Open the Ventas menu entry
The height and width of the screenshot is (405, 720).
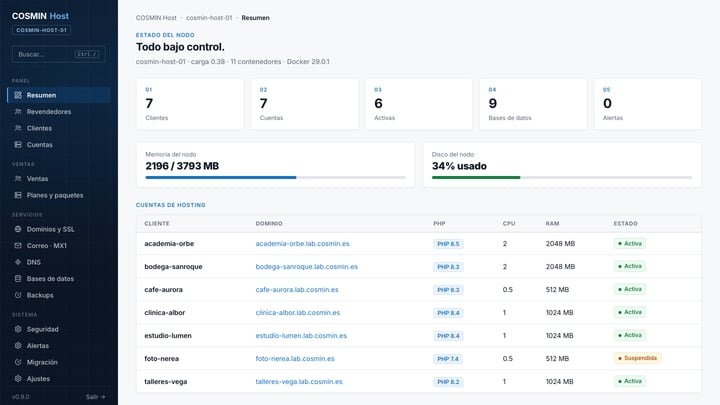tap(59, 179)
